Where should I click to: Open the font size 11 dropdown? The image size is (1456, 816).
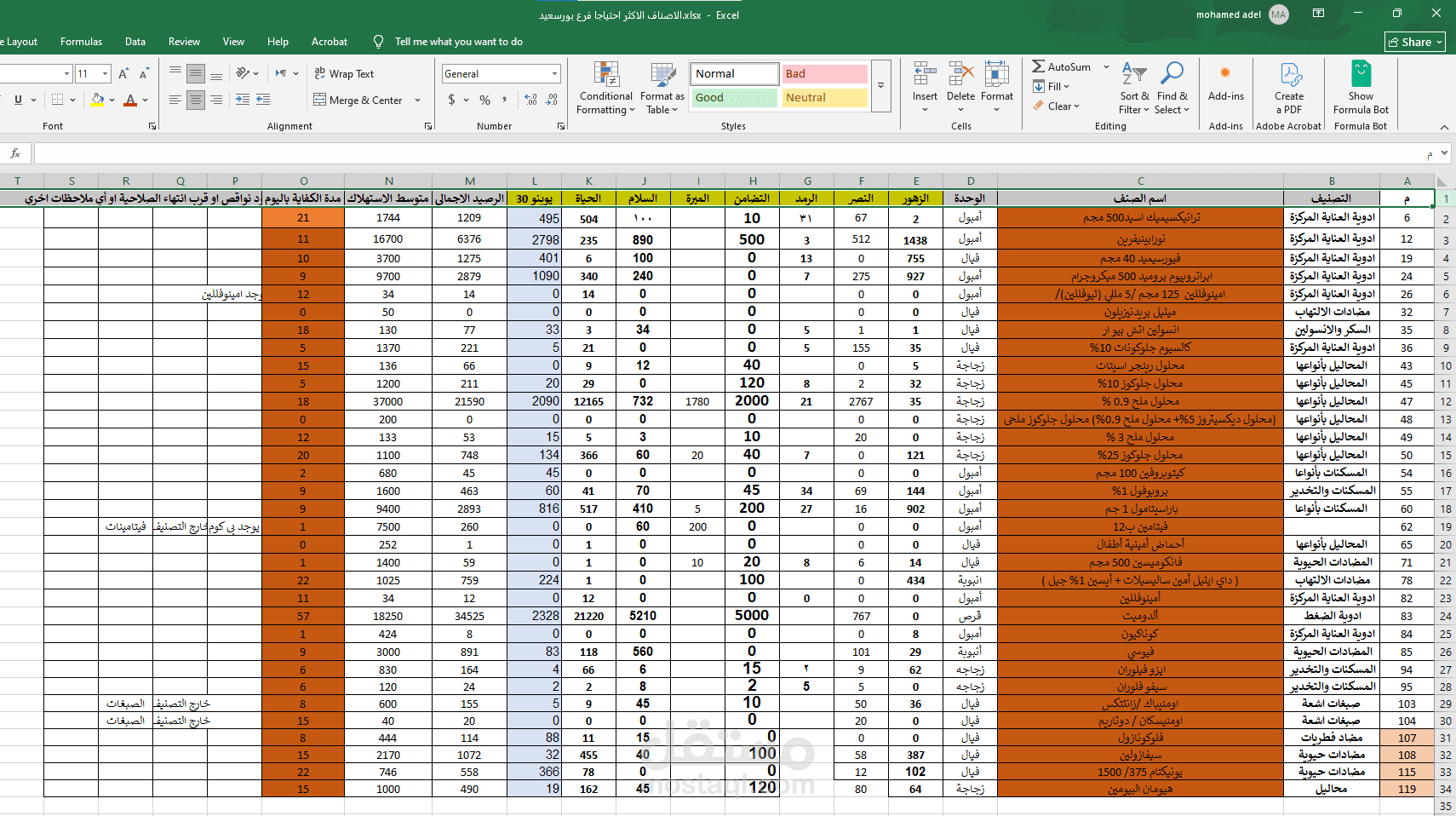coord(105,74)
